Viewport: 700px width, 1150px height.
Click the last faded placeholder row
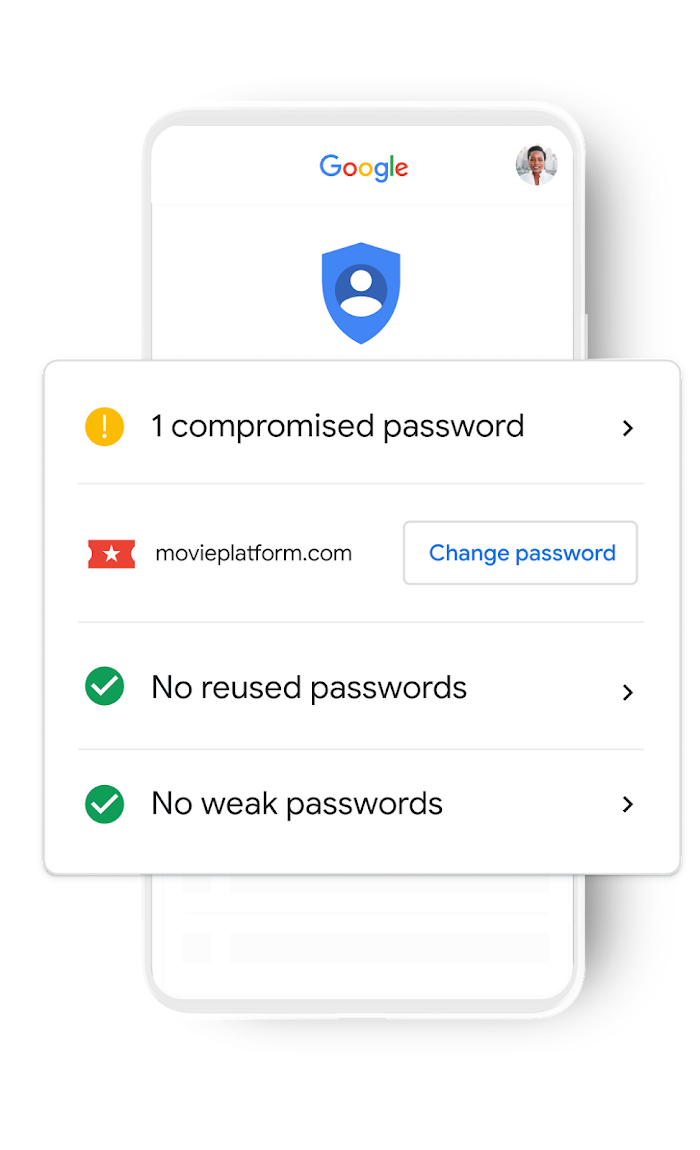pyautogui.click(x=365, y=947)
